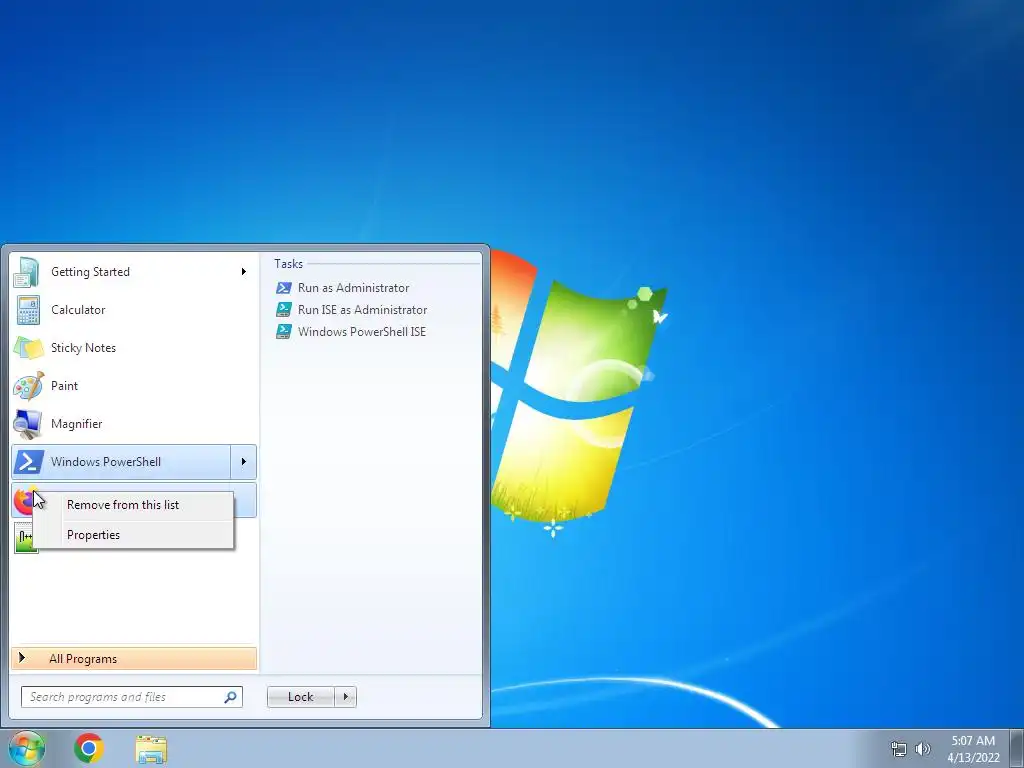Click the Windows Start orb
Viewport: 1024px width, 768px height.
27,748
